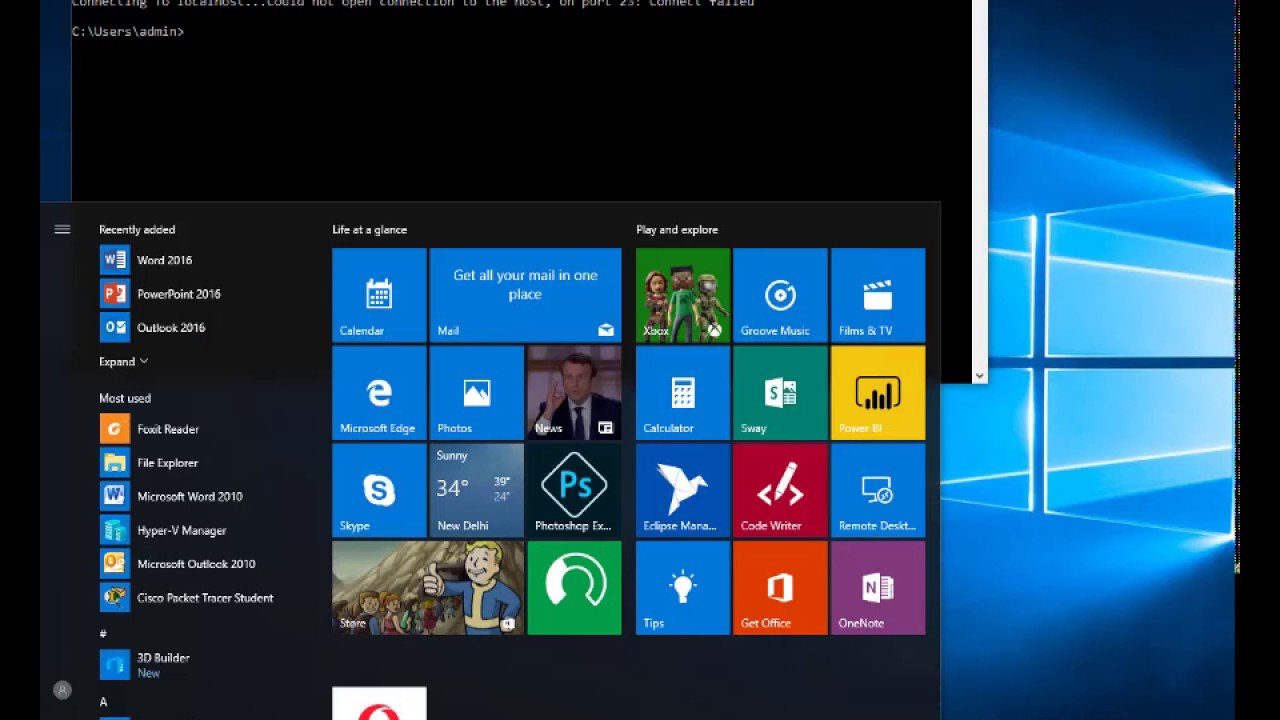Select the Life at a glance heading
This screenshot has height=720, width=1280.
click(x=369, y=230)
